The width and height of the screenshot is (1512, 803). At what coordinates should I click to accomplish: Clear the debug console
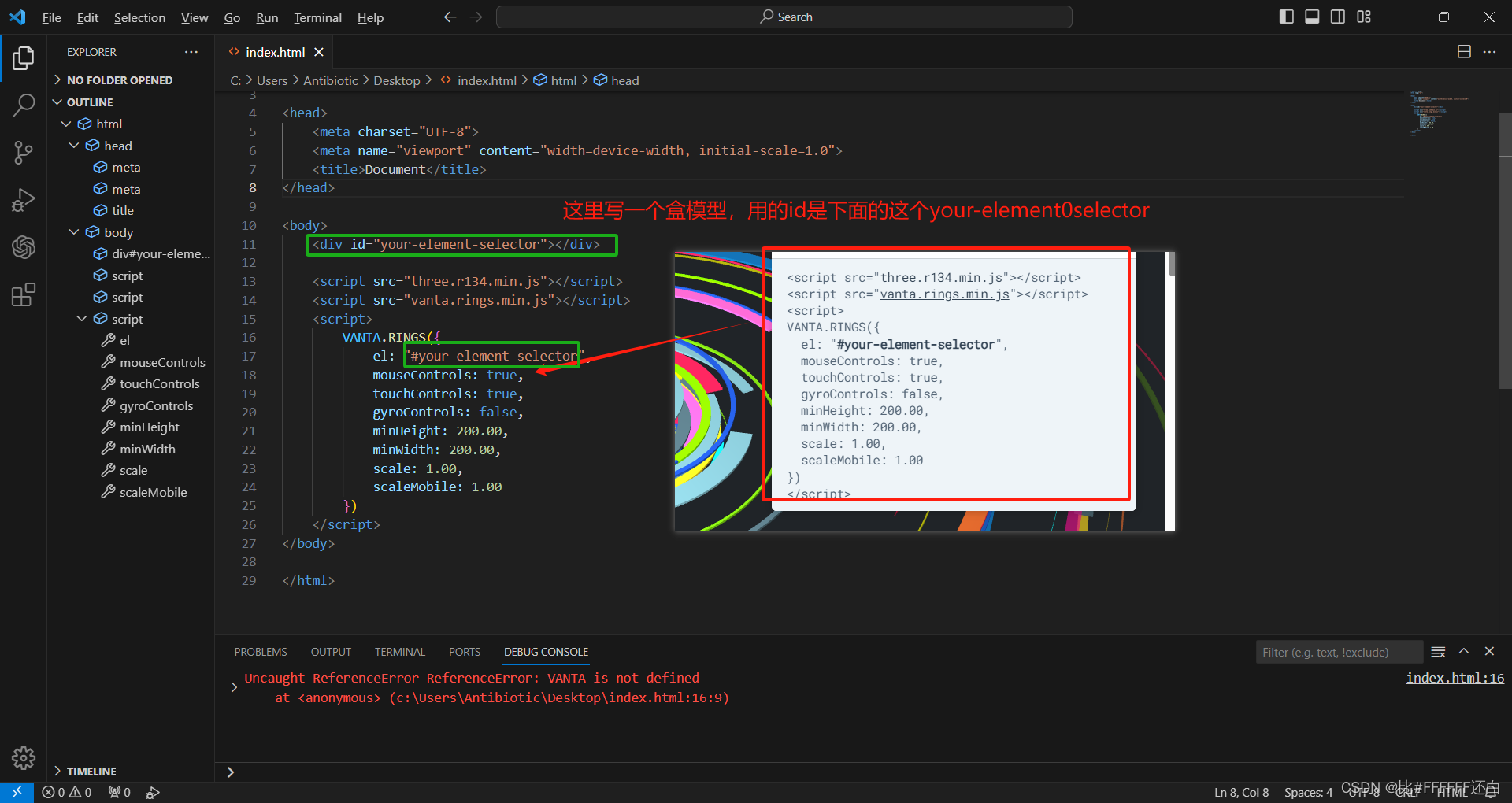1438,652
